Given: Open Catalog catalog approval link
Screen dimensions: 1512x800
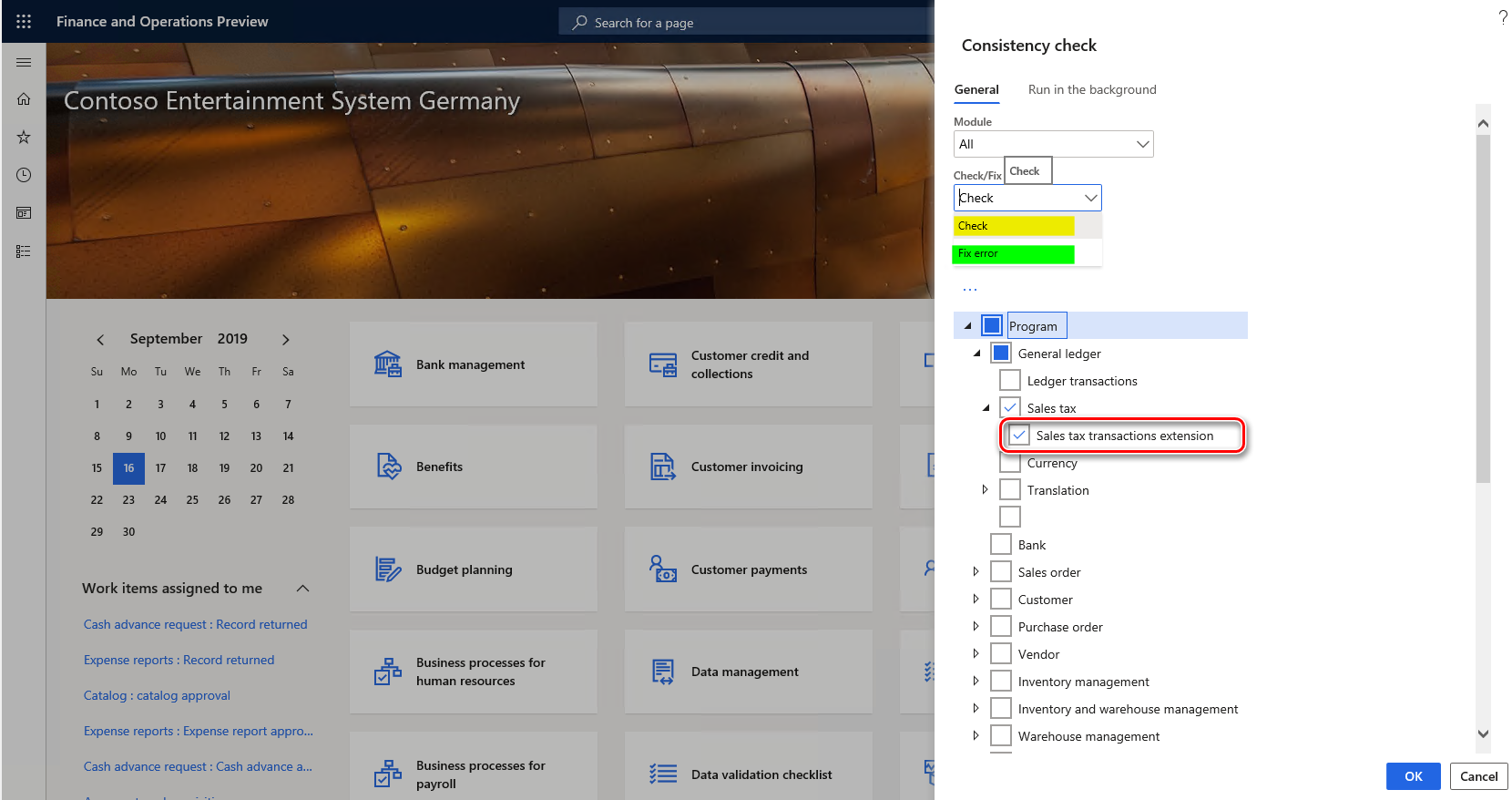Looking at the screenshot, I should 157,695.
